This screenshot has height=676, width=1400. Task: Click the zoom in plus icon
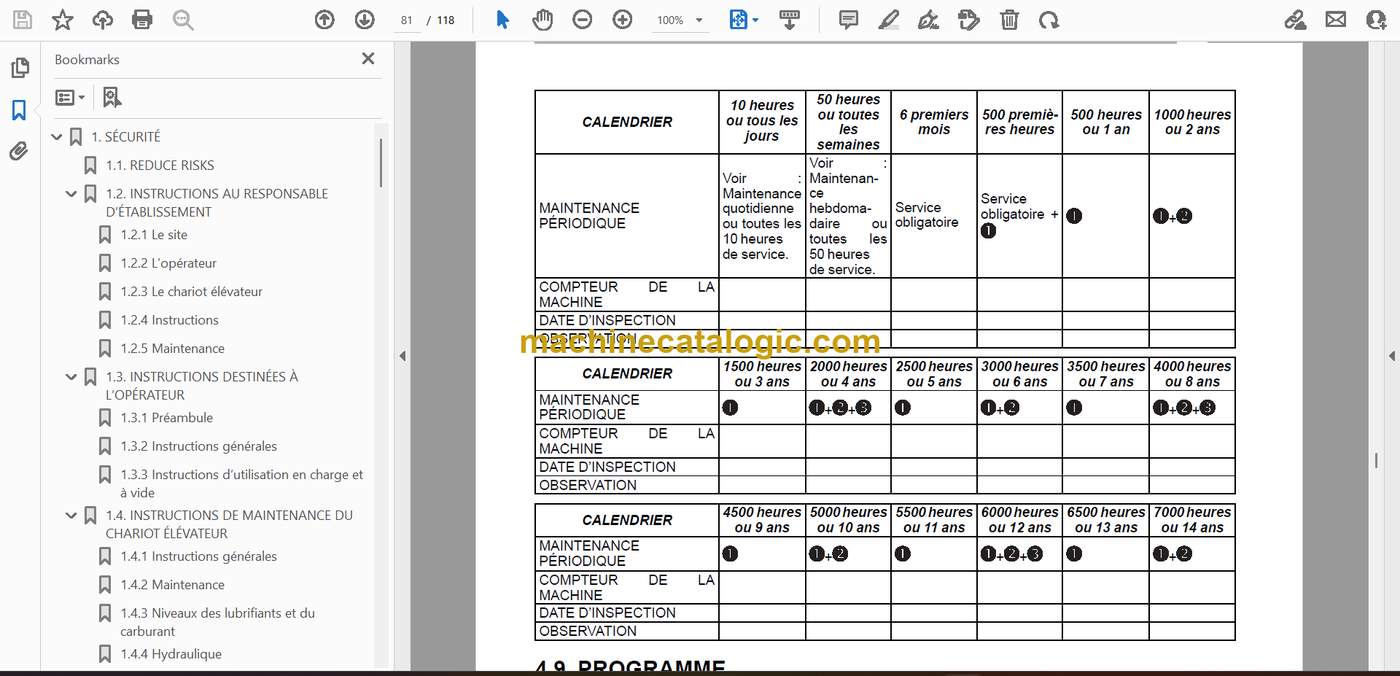click(622, 19)
